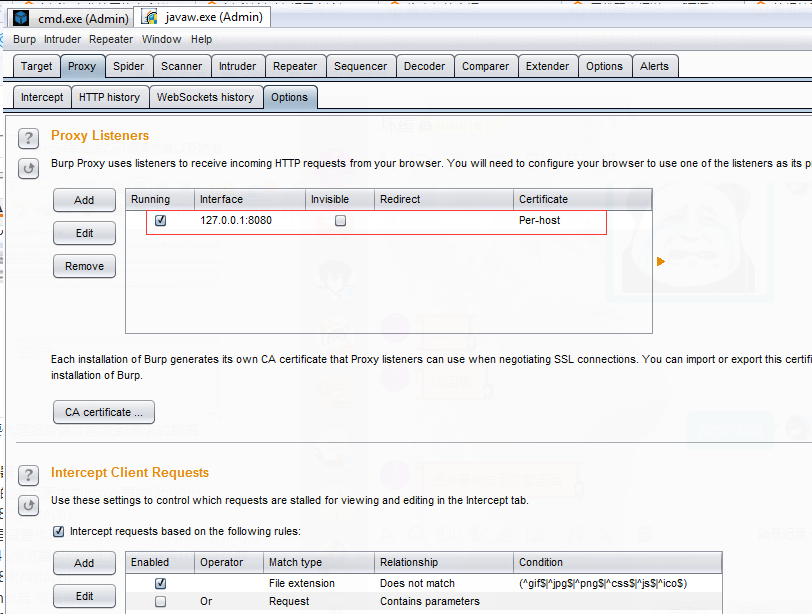Click the cmd.exe cube icon

point(21,18)
